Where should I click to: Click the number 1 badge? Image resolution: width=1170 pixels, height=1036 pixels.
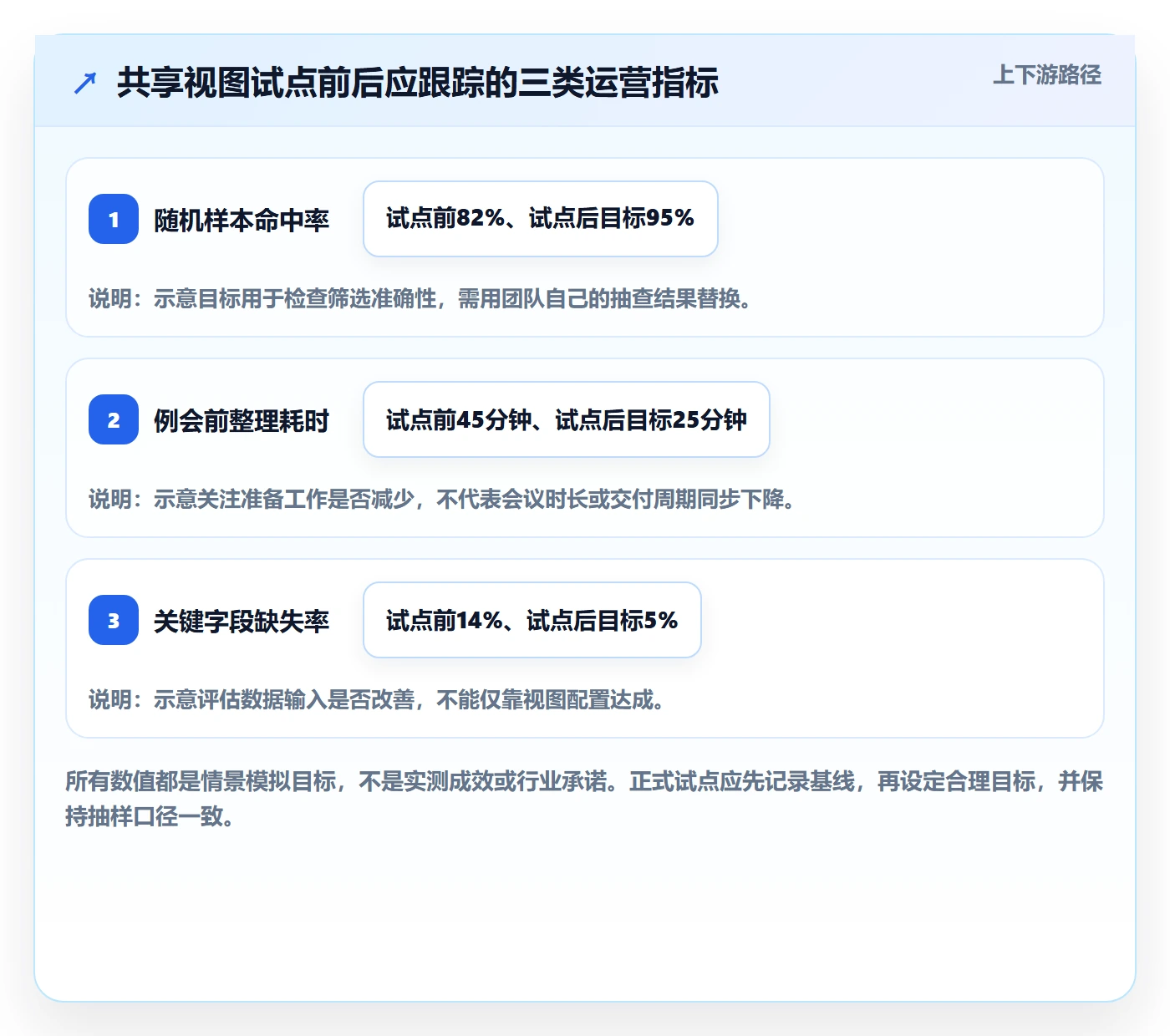(114, 219)
